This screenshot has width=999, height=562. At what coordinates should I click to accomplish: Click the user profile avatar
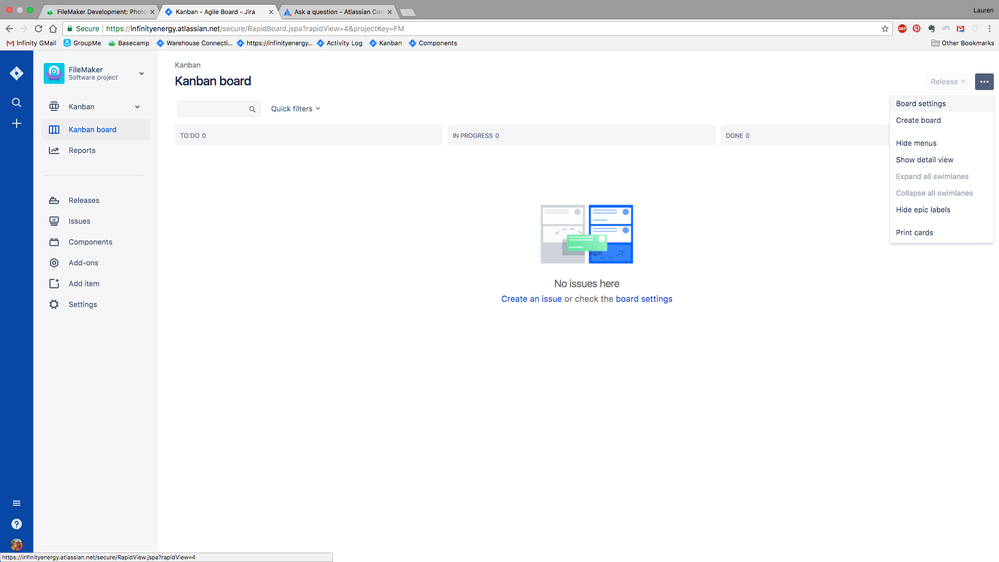pos(17,545)
